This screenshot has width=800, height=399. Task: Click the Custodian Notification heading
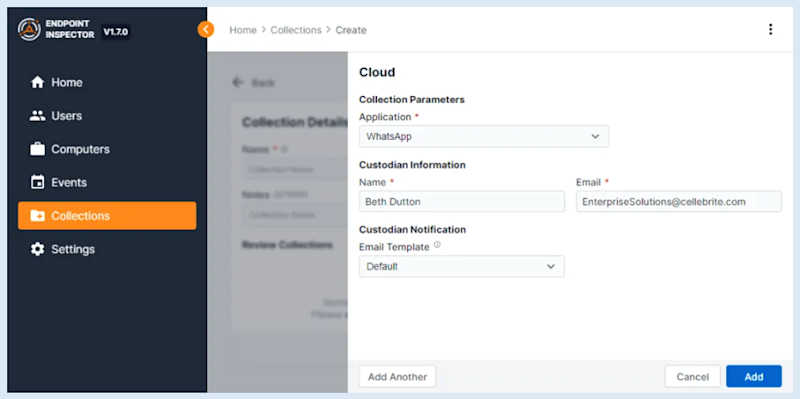tap(412, 230)
